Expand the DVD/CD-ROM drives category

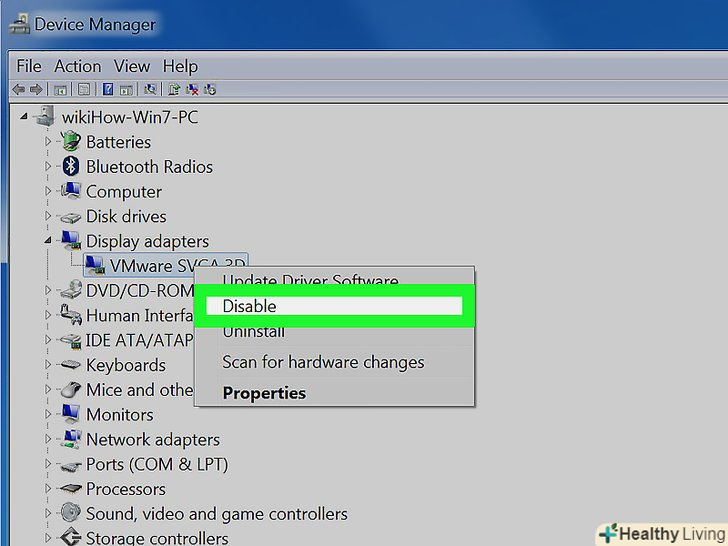click(48, 290)
